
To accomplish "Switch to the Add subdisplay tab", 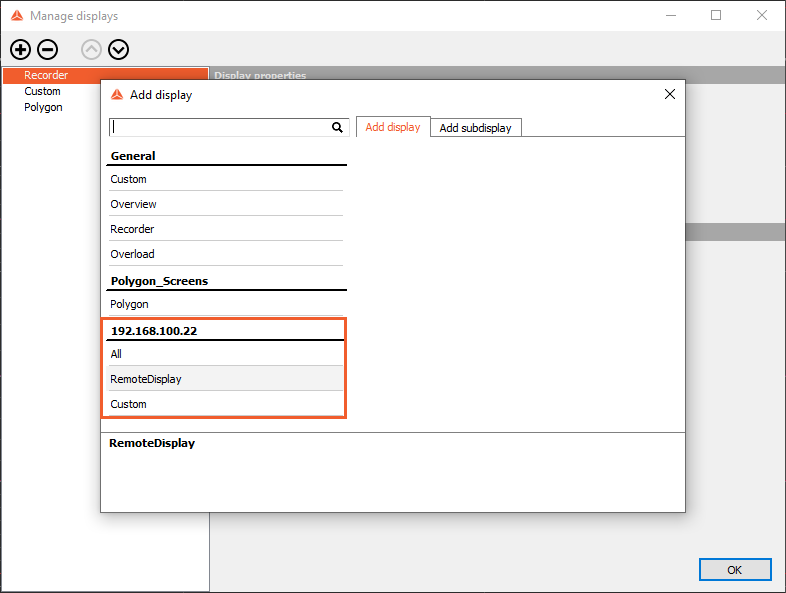I will [x=476, y=128].
